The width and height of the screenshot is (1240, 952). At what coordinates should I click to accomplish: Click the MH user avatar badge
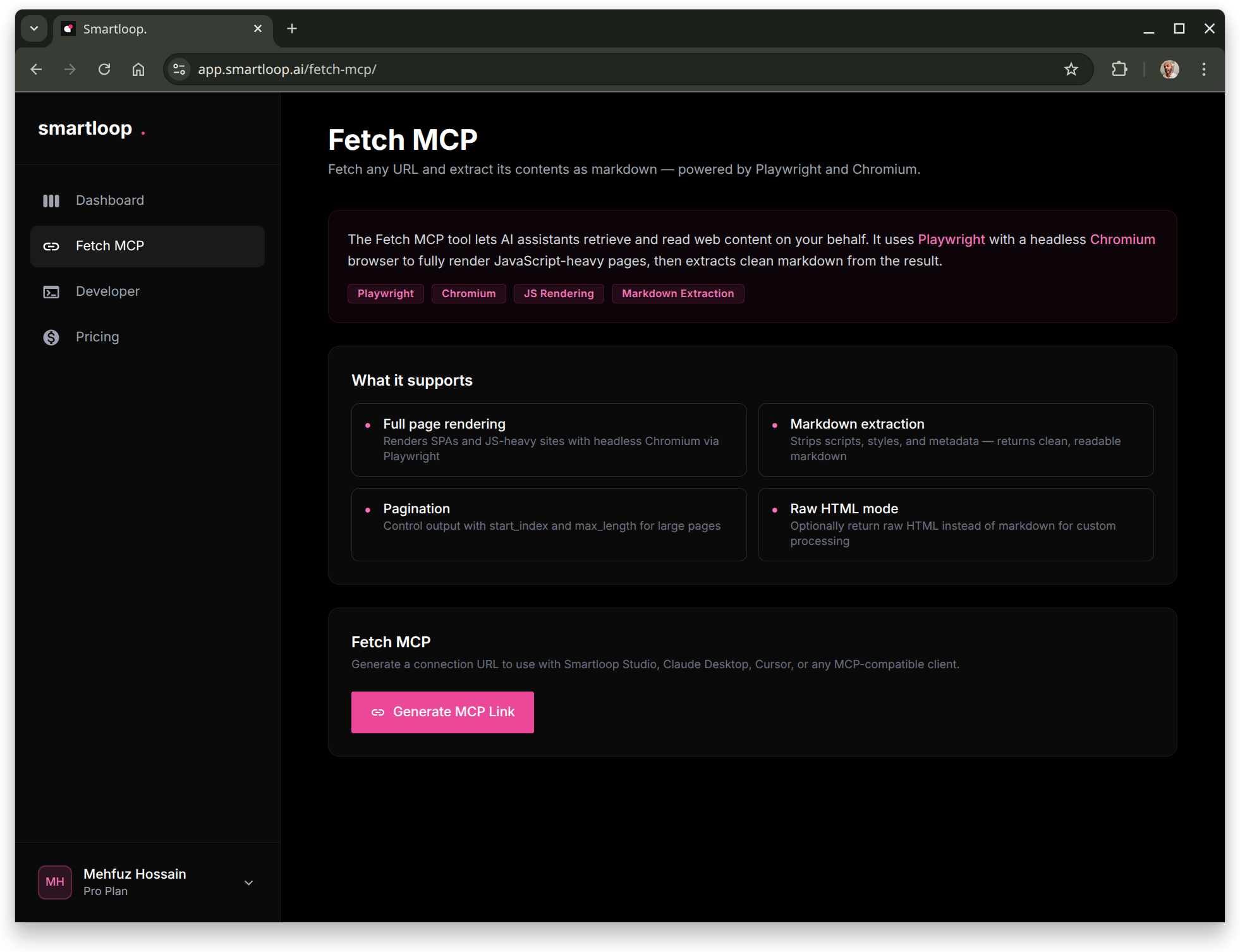(55, 882)
